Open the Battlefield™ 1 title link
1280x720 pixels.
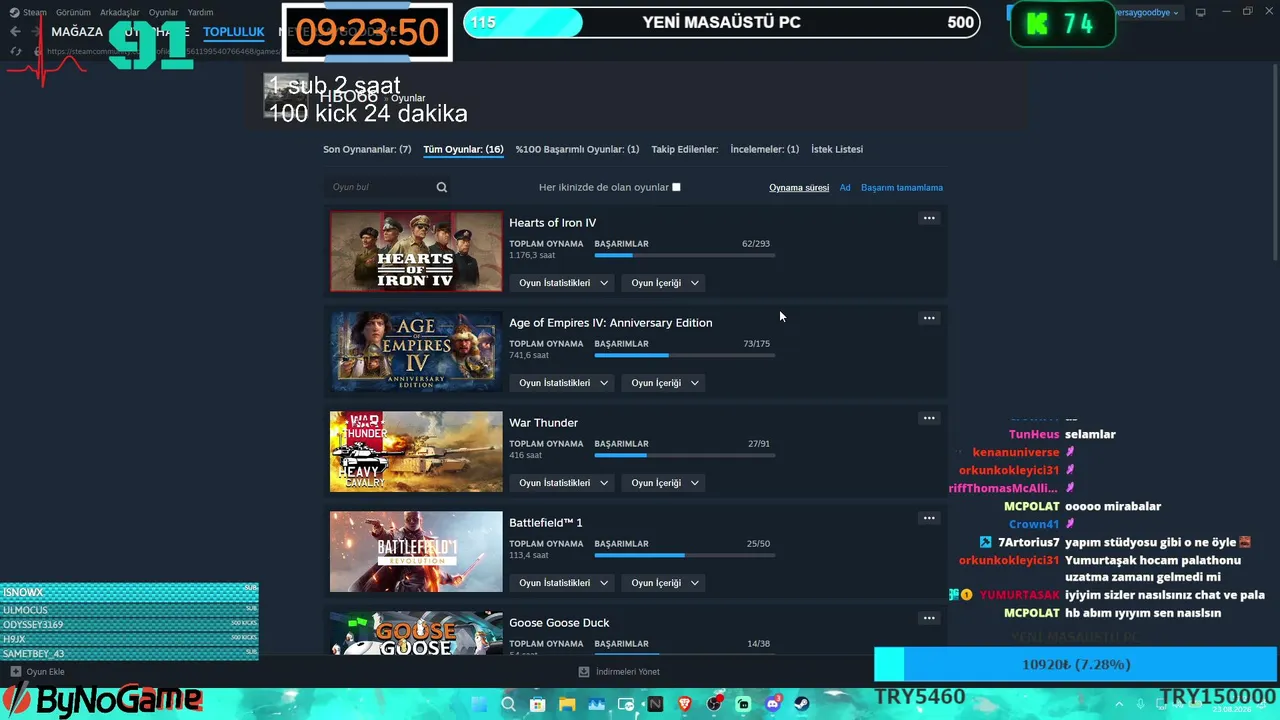[546, 523]
